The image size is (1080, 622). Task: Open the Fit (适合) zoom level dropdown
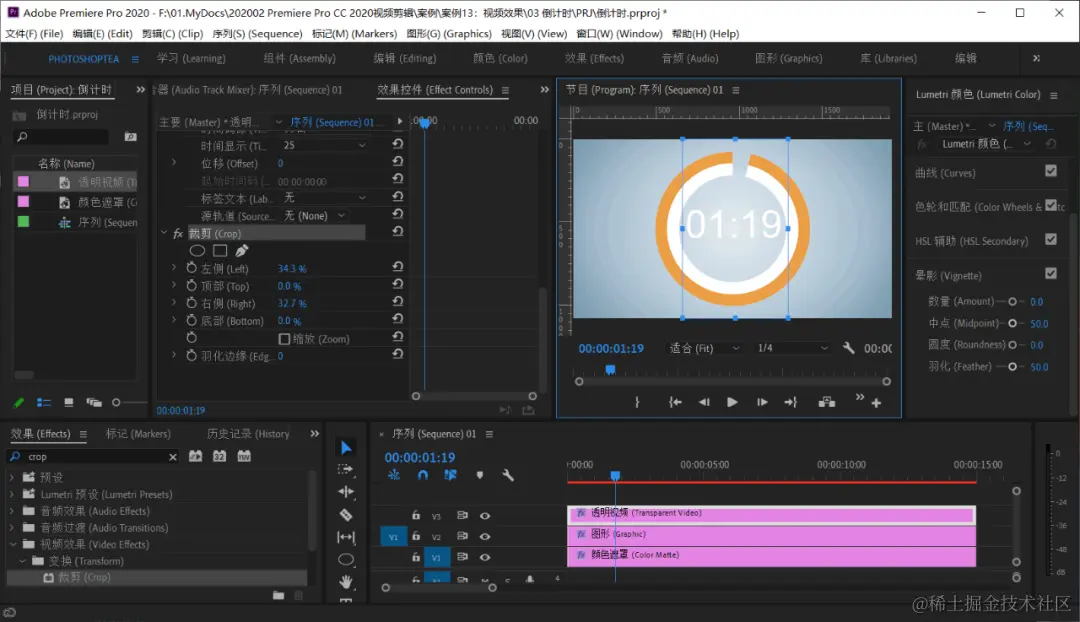coord(705,348)
